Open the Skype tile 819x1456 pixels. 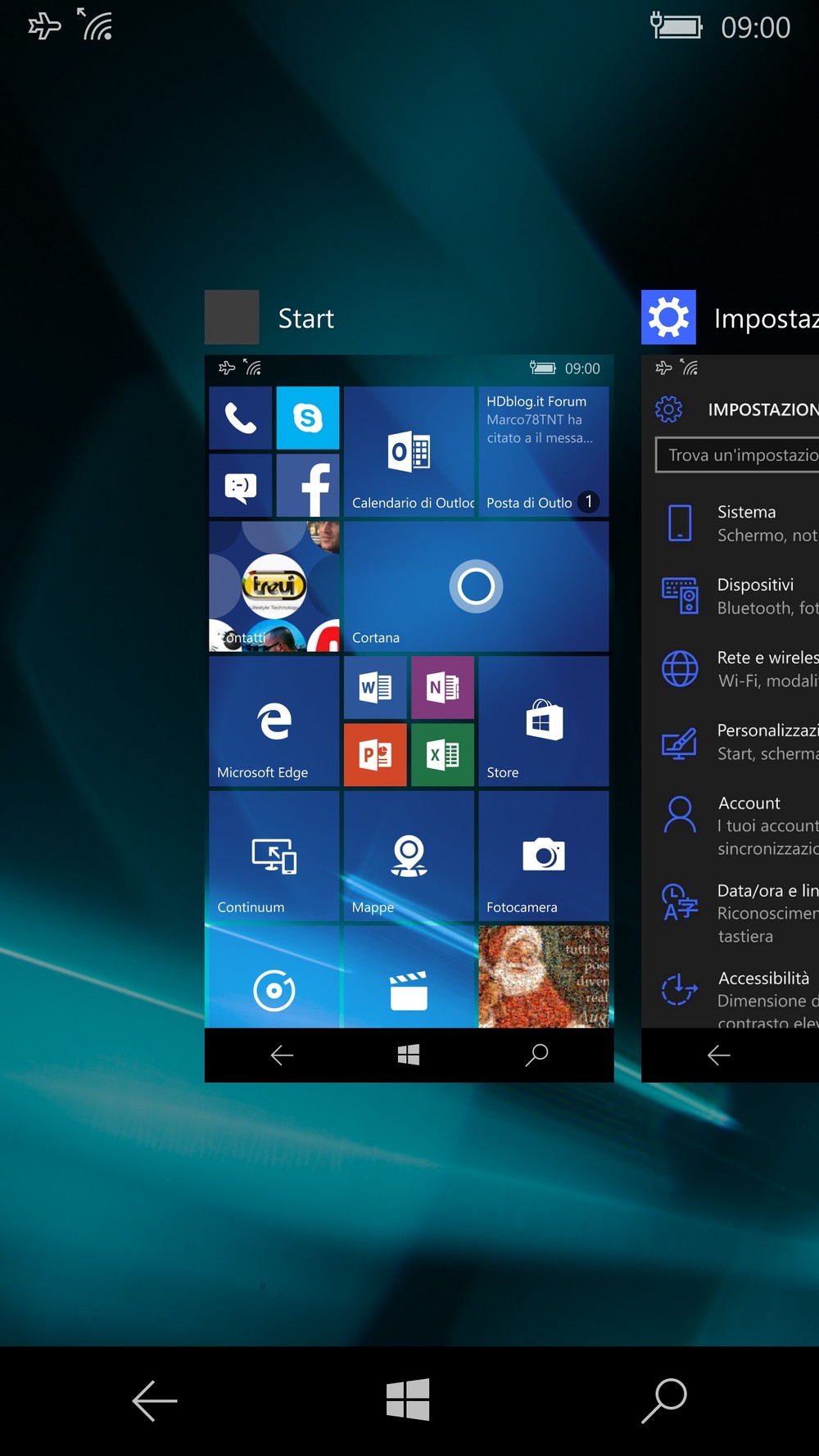(308, 418)
